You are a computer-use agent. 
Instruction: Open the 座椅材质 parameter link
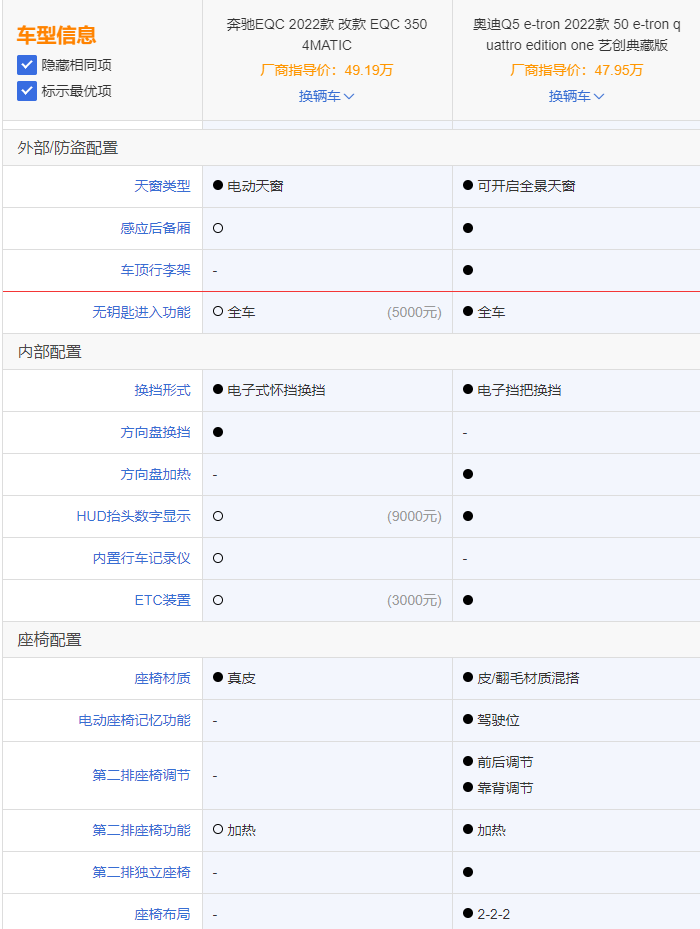pos(162,678)
